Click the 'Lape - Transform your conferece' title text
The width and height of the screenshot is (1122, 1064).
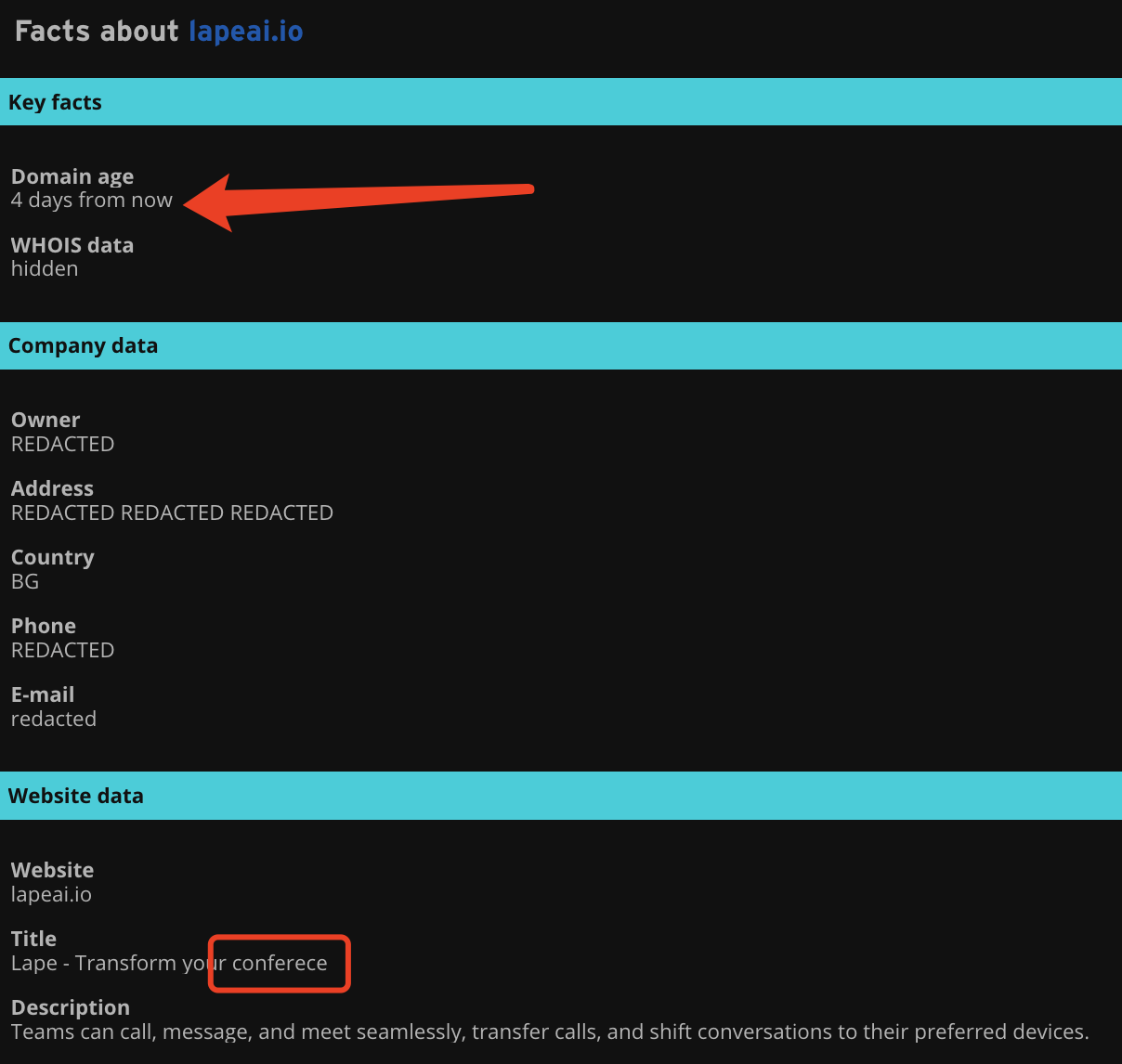point(169,963)
